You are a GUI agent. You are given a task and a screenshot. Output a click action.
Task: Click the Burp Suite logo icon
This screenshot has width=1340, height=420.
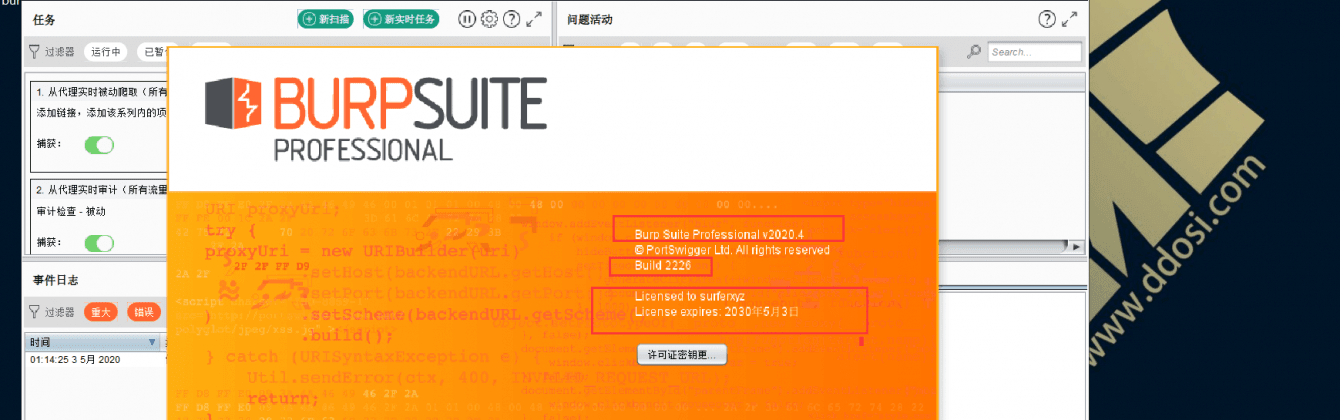pyautogui.click(x=233, y=104)
